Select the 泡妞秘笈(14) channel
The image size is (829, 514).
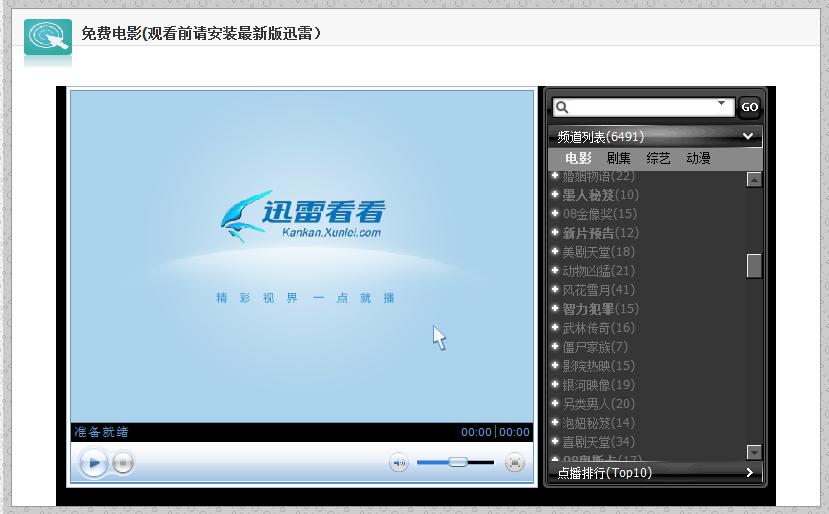point(598,423)
